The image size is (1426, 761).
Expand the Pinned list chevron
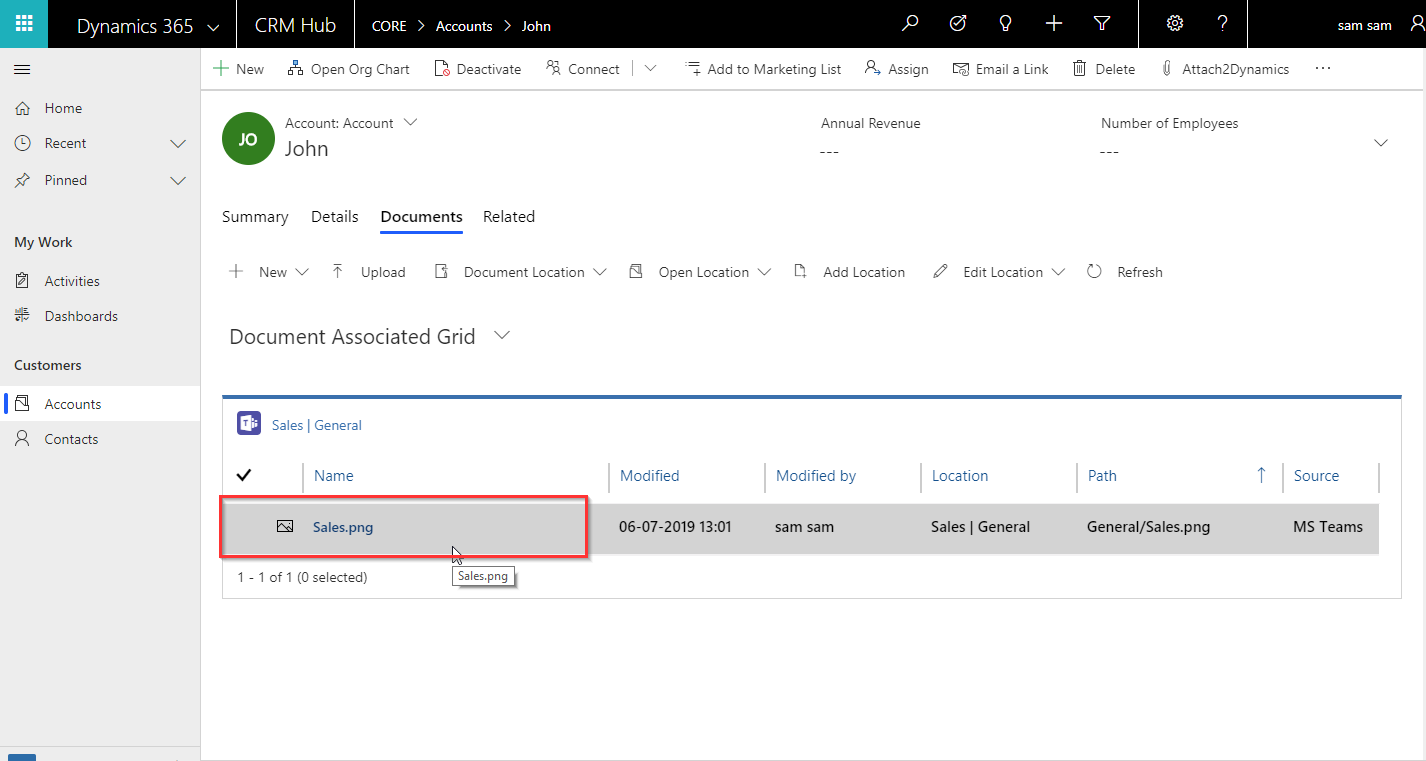178,181
